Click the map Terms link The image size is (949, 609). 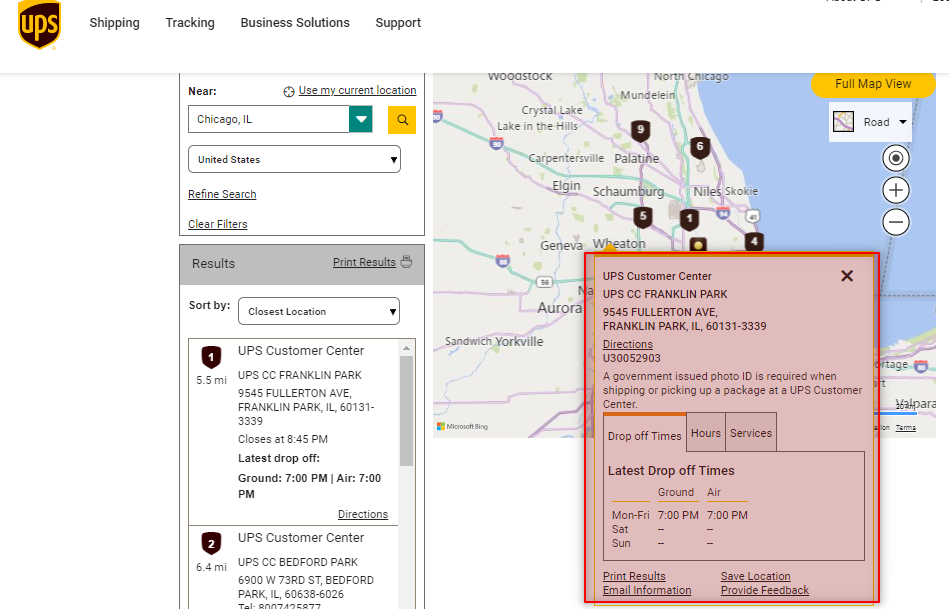905,428
